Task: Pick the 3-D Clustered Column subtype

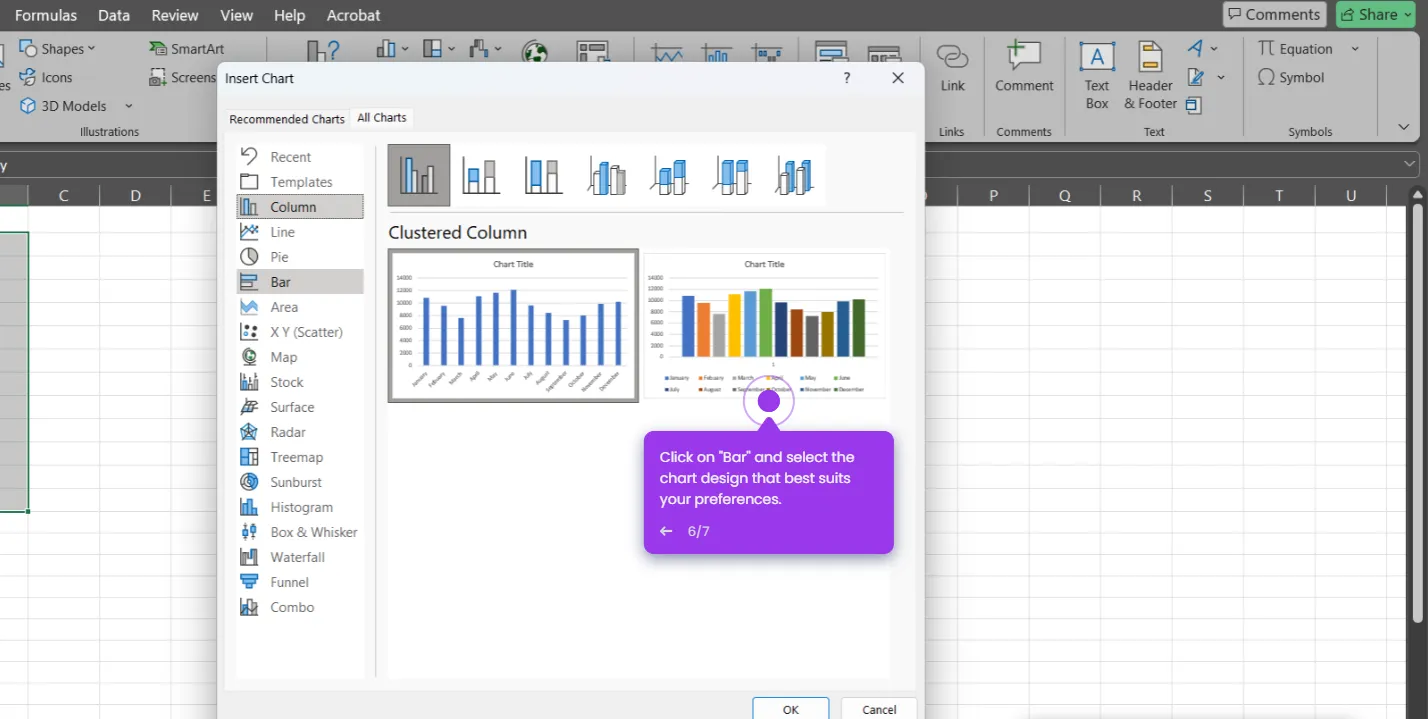Action: coord(606,174)
